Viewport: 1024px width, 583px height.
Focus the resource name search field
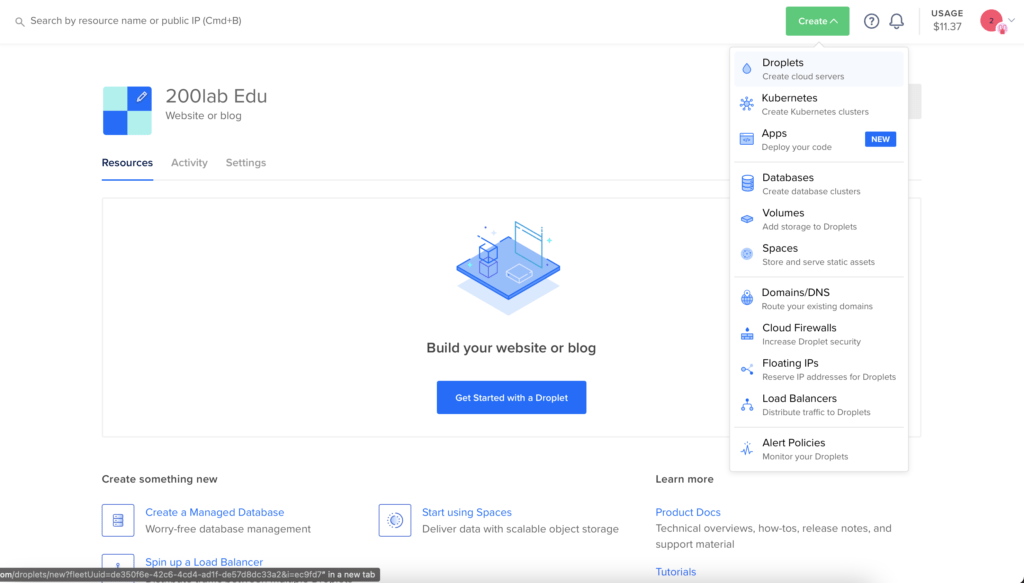click(x=136, y=21)
